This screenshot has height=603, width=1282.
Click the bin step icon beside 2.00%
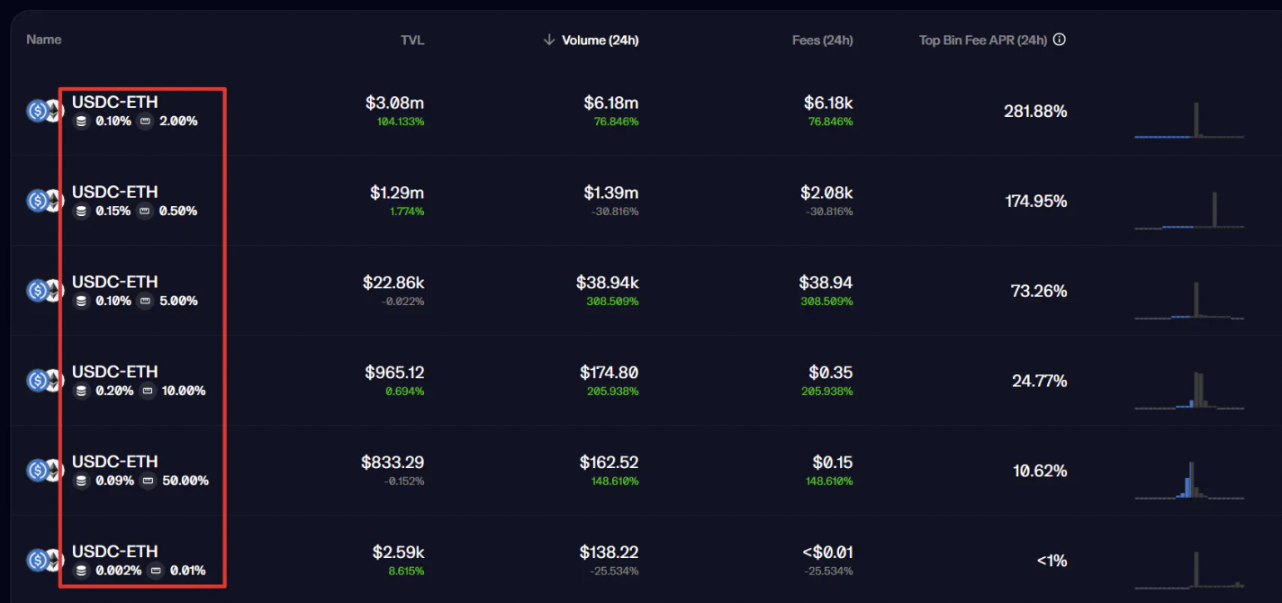(146, 121)
